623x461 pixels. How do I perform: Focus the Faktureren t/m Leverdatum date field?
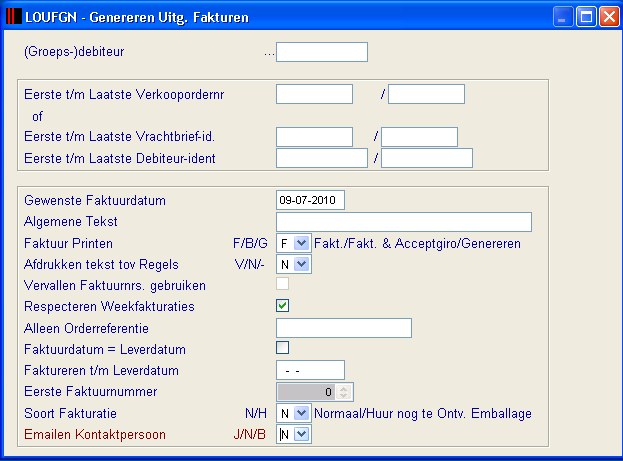click(310, 370)
